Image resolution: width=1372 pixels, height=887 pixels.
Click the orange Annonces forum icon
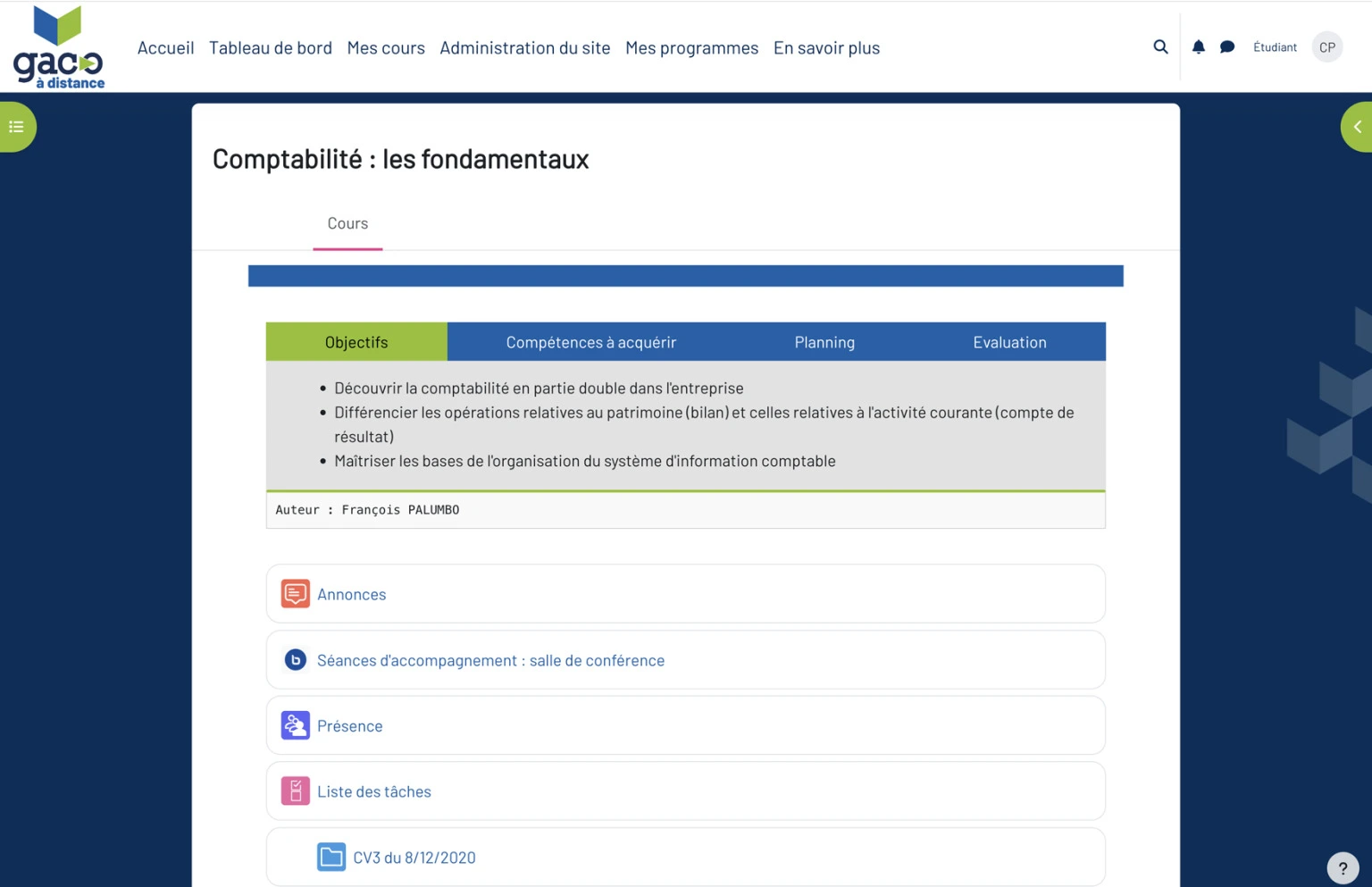point(295,593)
